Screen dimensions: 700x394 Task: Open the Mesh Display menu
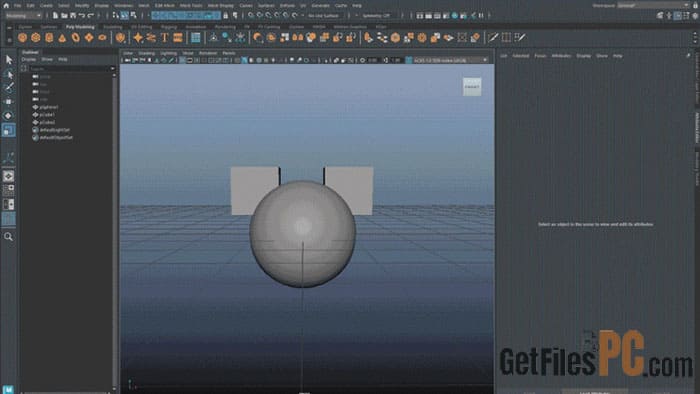[x=221, y=5]
